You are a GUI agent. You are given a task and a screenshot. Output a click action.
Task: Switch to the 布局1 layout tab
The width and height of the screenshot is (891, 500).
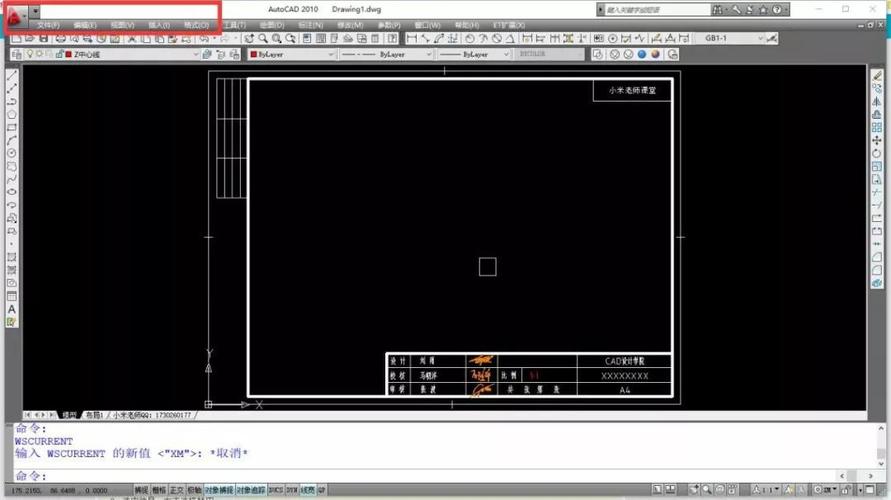point(94,415)
